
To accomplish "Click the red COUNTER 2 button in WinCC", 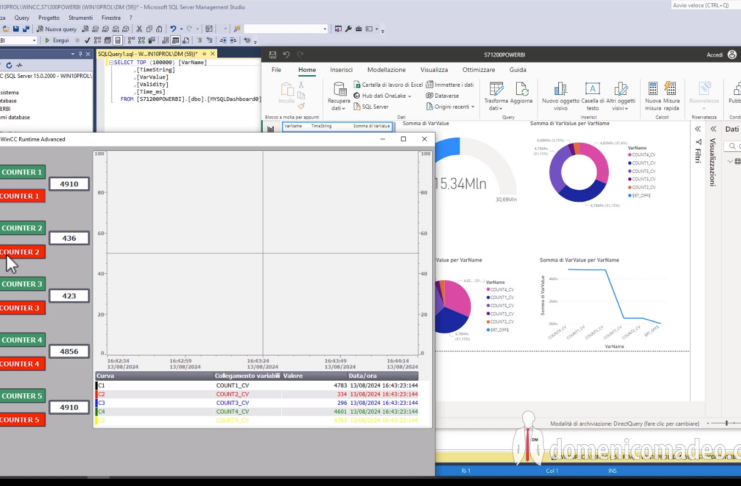I will click(22, 252).
